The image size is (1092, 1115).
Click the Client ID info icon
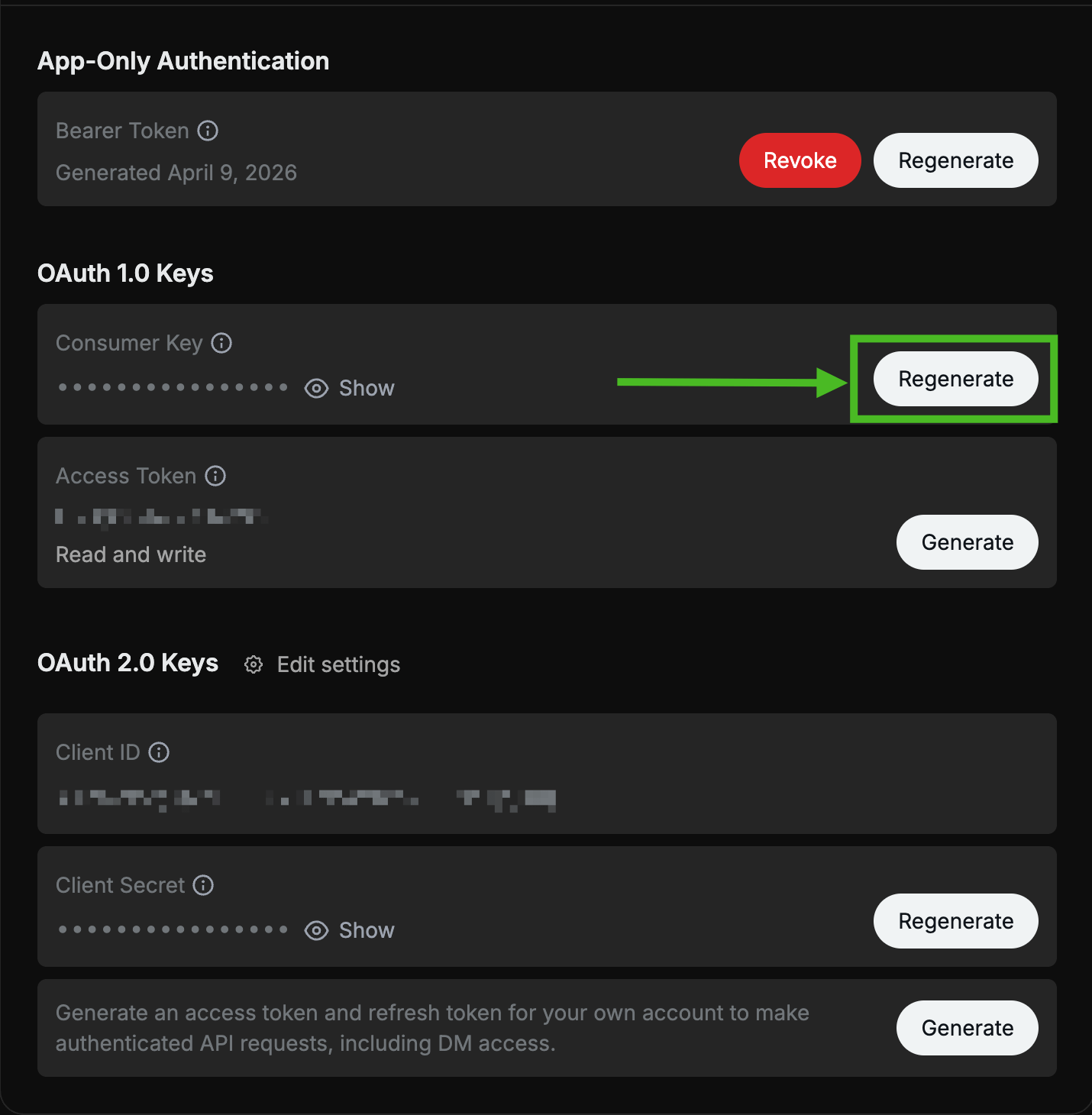(x=159, y=752)
